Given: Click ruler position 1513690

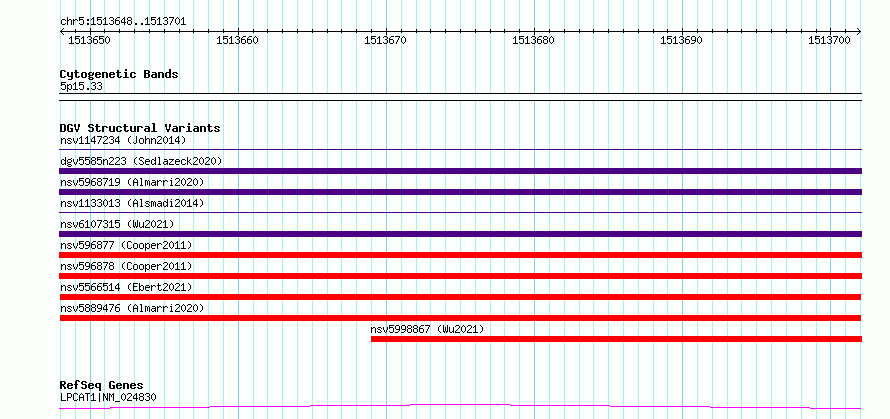Looking at the screenshot, I should (681, 40).
